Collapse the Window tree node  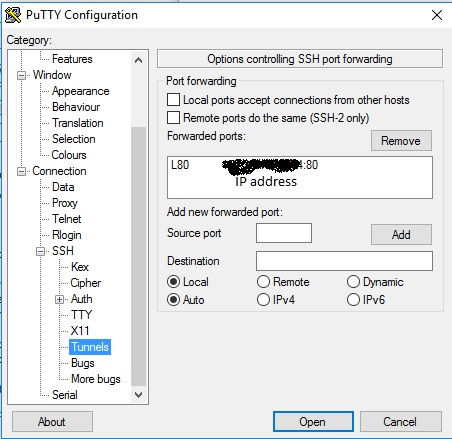click(x=21, y=75)
